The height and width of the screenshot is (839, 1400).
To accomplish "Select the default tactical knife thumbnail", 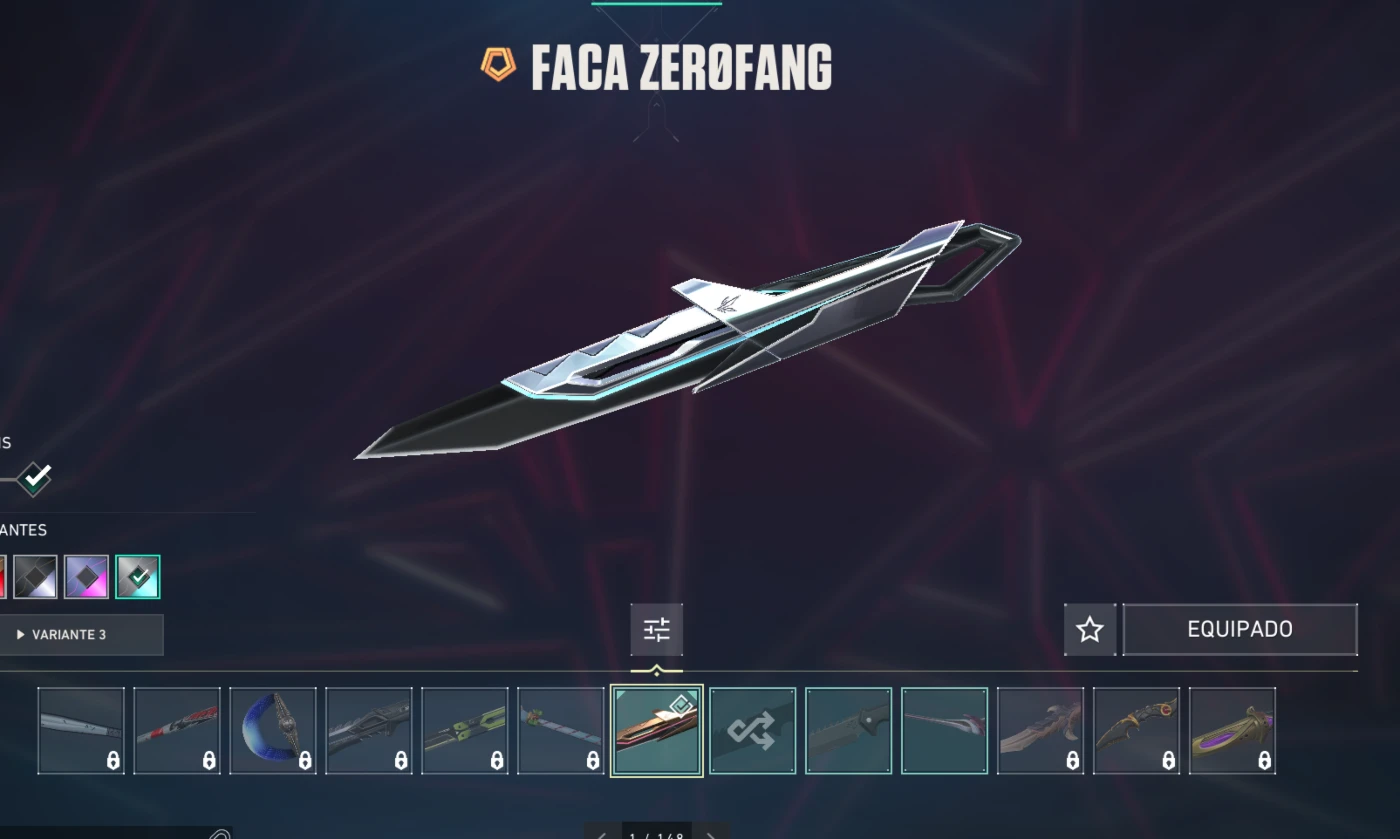I will (849, 731).
